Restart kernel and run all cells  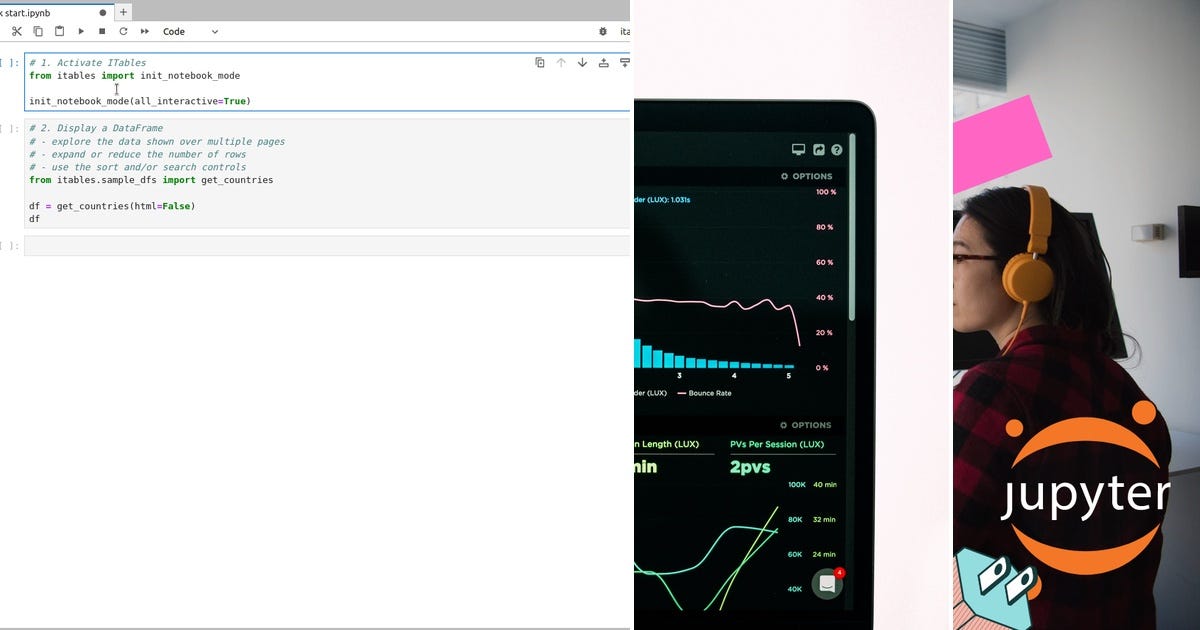click(x=145, y=32)
